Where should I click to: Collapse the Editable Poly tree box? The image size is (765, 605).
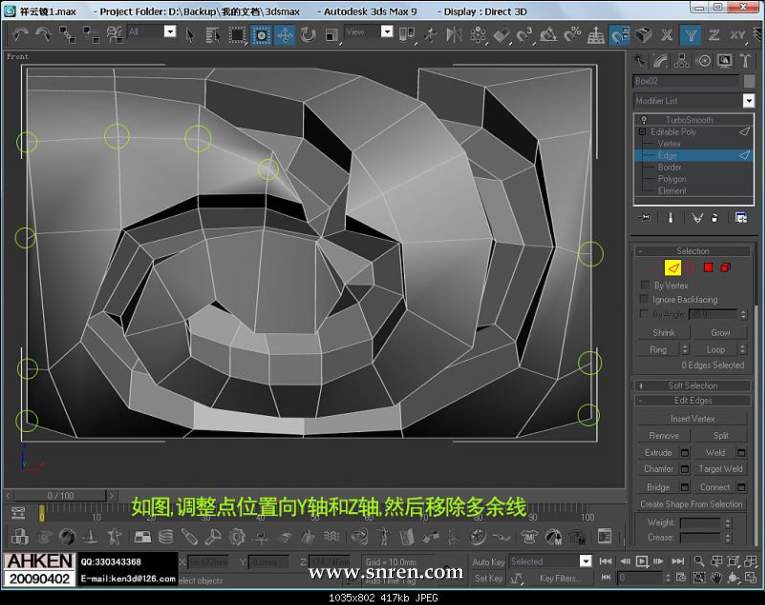[642, 132]
